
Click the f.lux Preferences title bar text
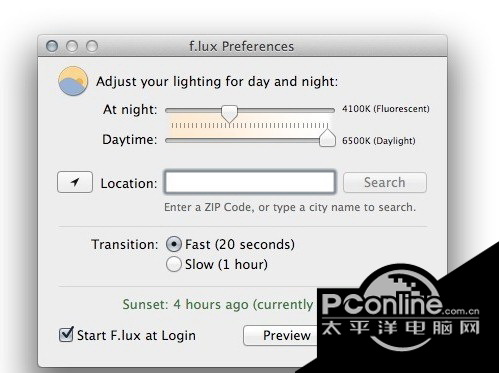[x=242, y=46]
